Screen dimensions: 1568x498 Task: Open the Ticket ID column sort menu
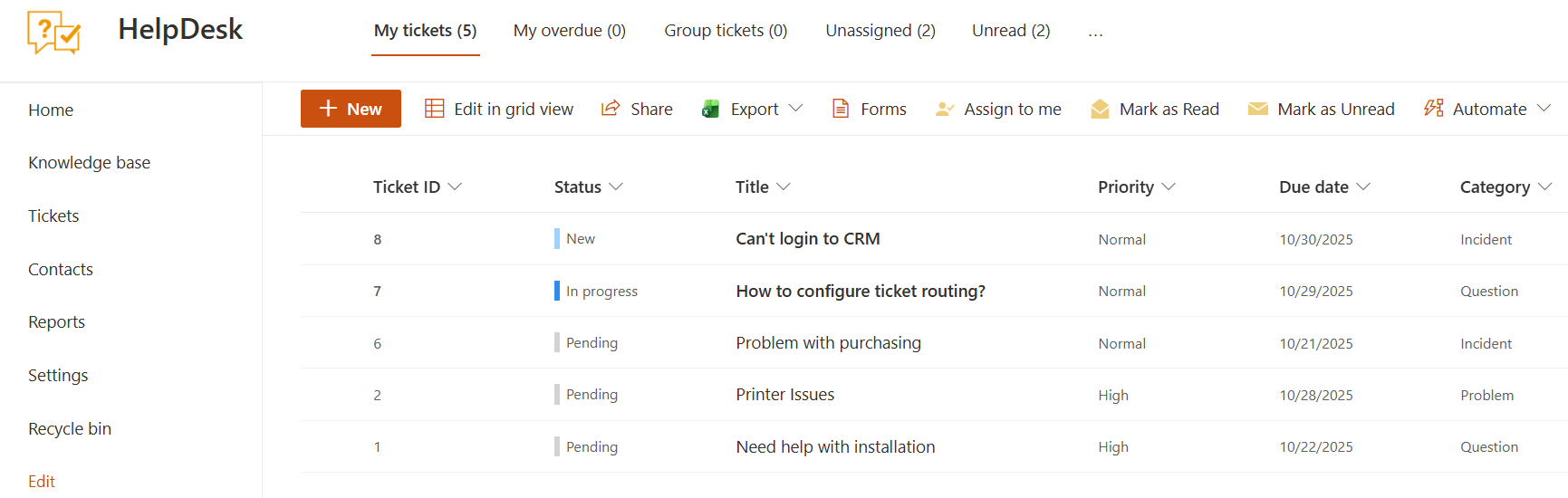click(455, 187)
